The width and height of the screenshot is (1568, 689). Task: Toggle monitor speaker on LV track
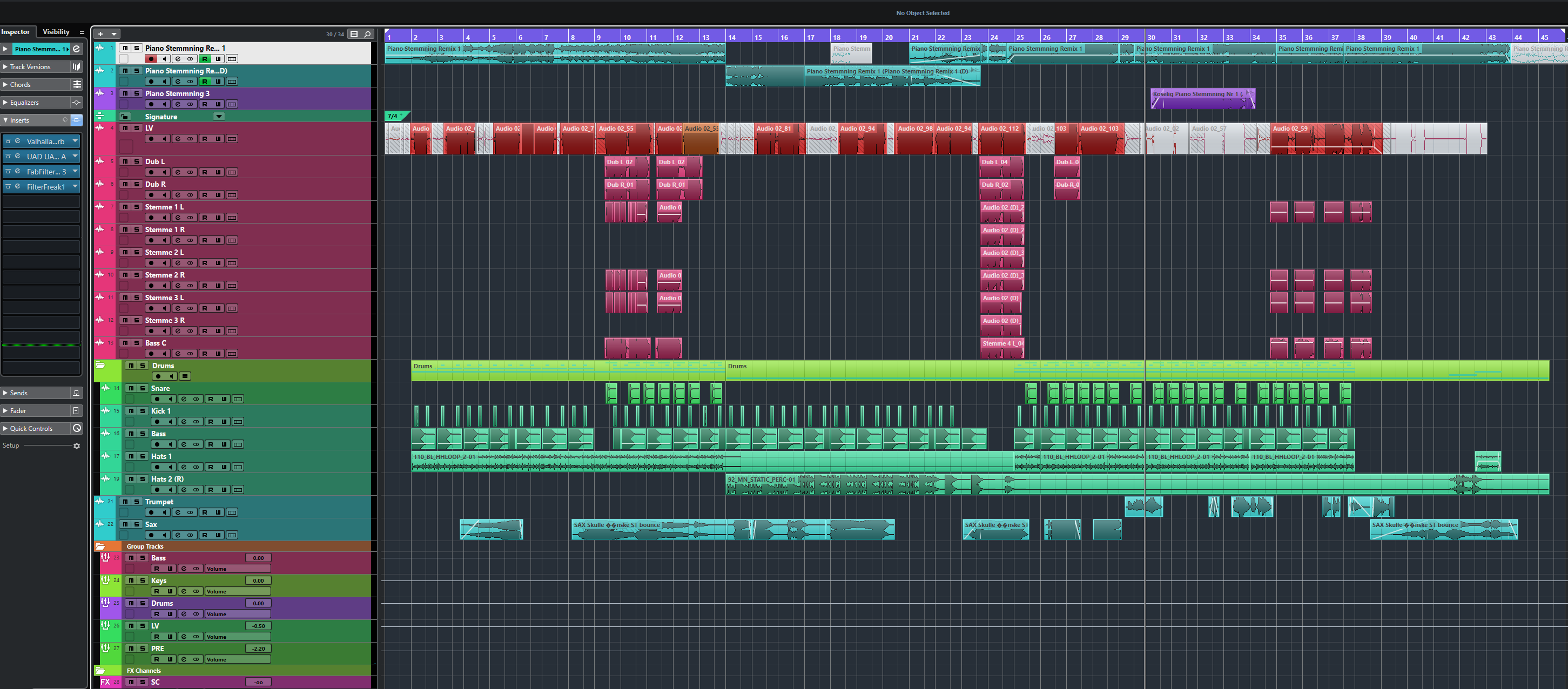pyautogui.click(x=164, y=139)
